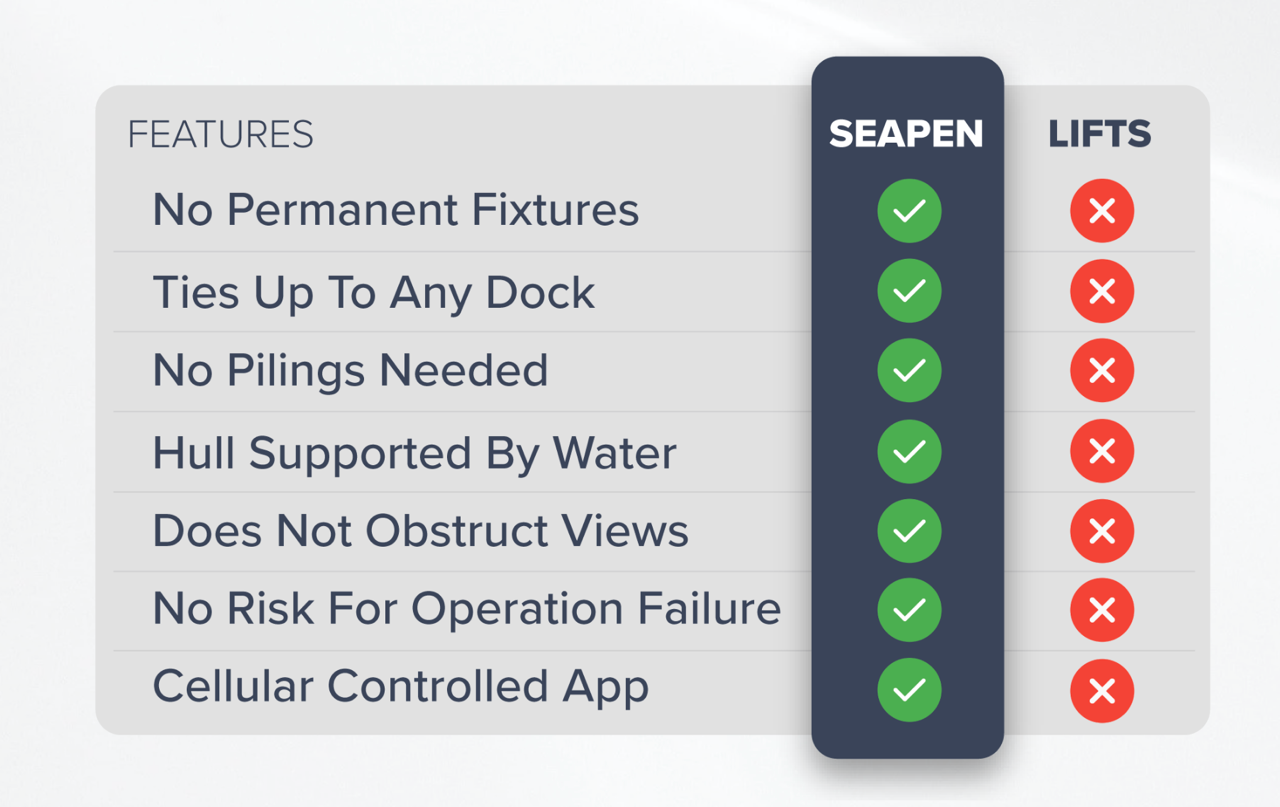Click the No Permanent Fixtures feature text
Screen dimensions: 1280x807
click(x=395, y=210)
